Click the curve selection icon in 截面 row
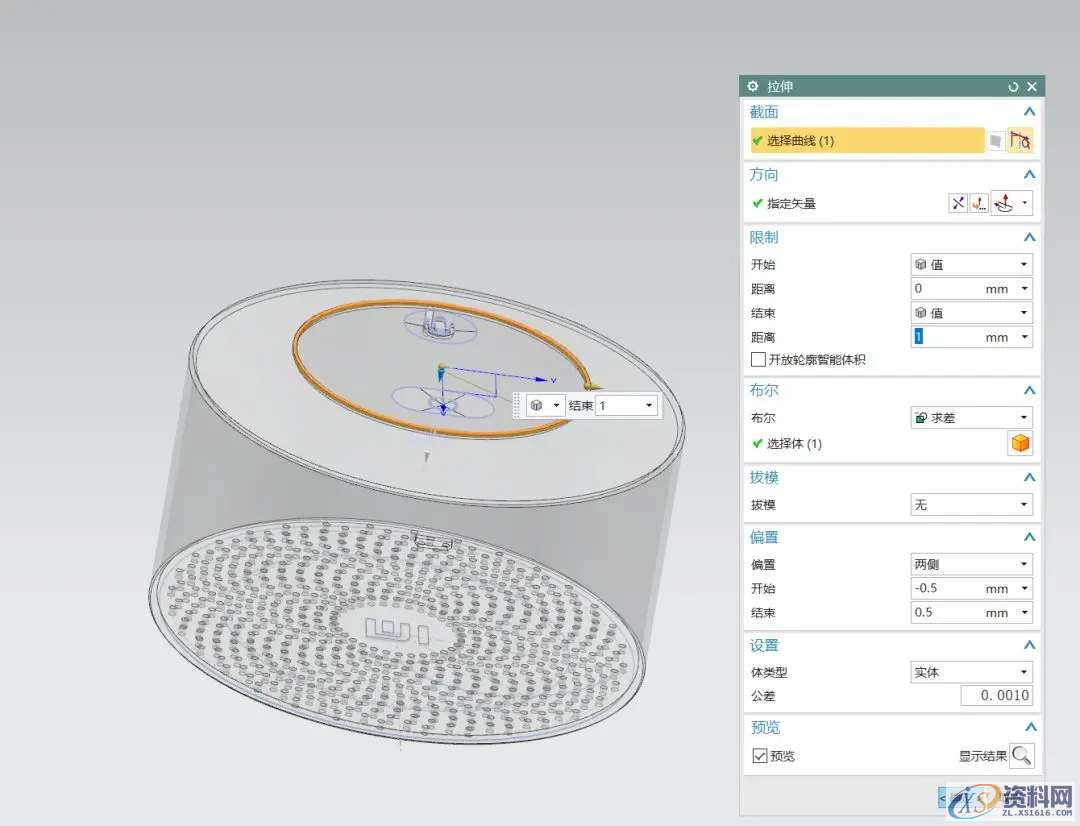The width and height of the screenshot is (1080, 826). tap(1020, 141)
